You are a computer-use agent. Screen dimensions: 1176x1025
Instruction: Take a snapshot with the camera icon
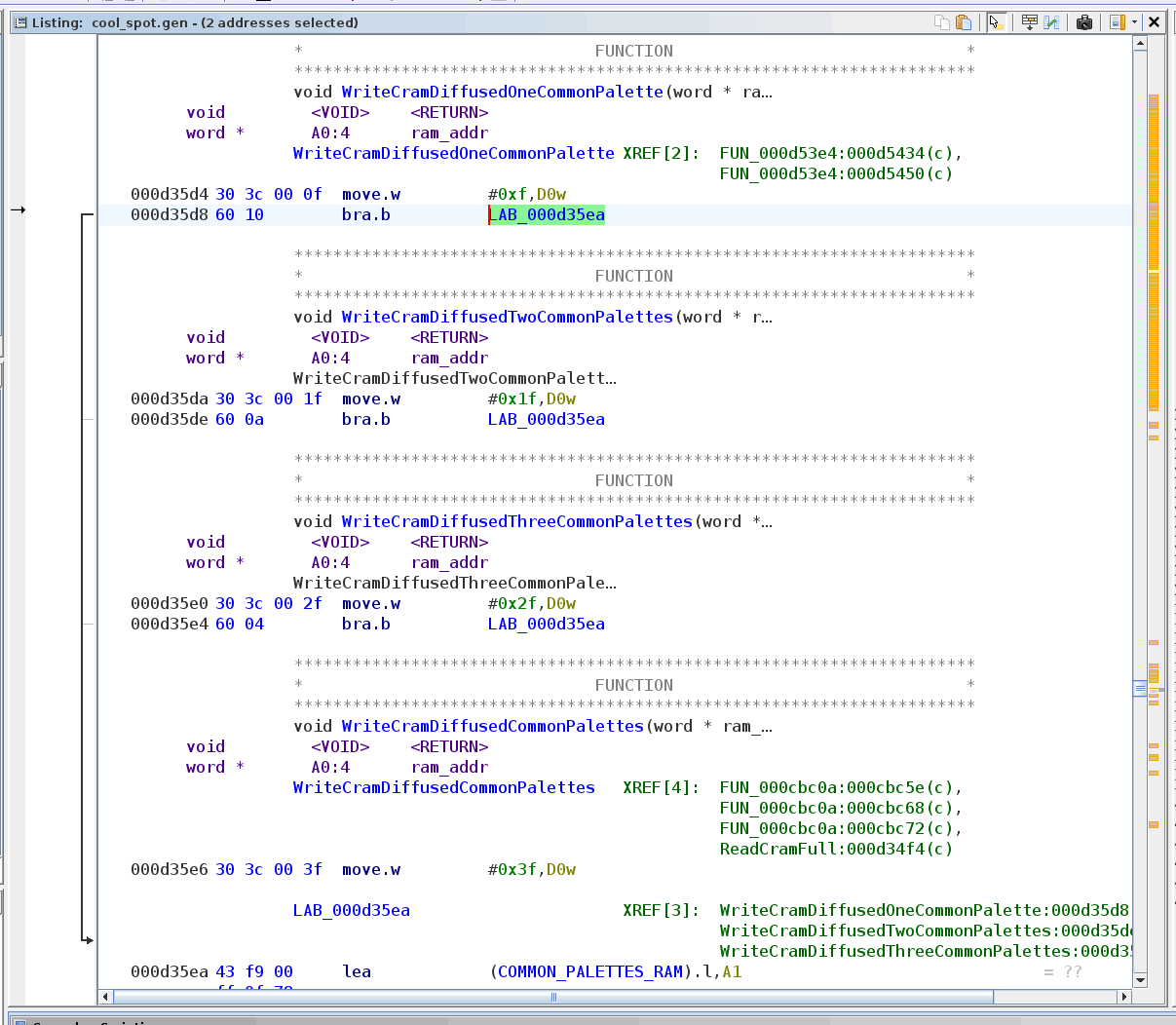coord(1083,22)
